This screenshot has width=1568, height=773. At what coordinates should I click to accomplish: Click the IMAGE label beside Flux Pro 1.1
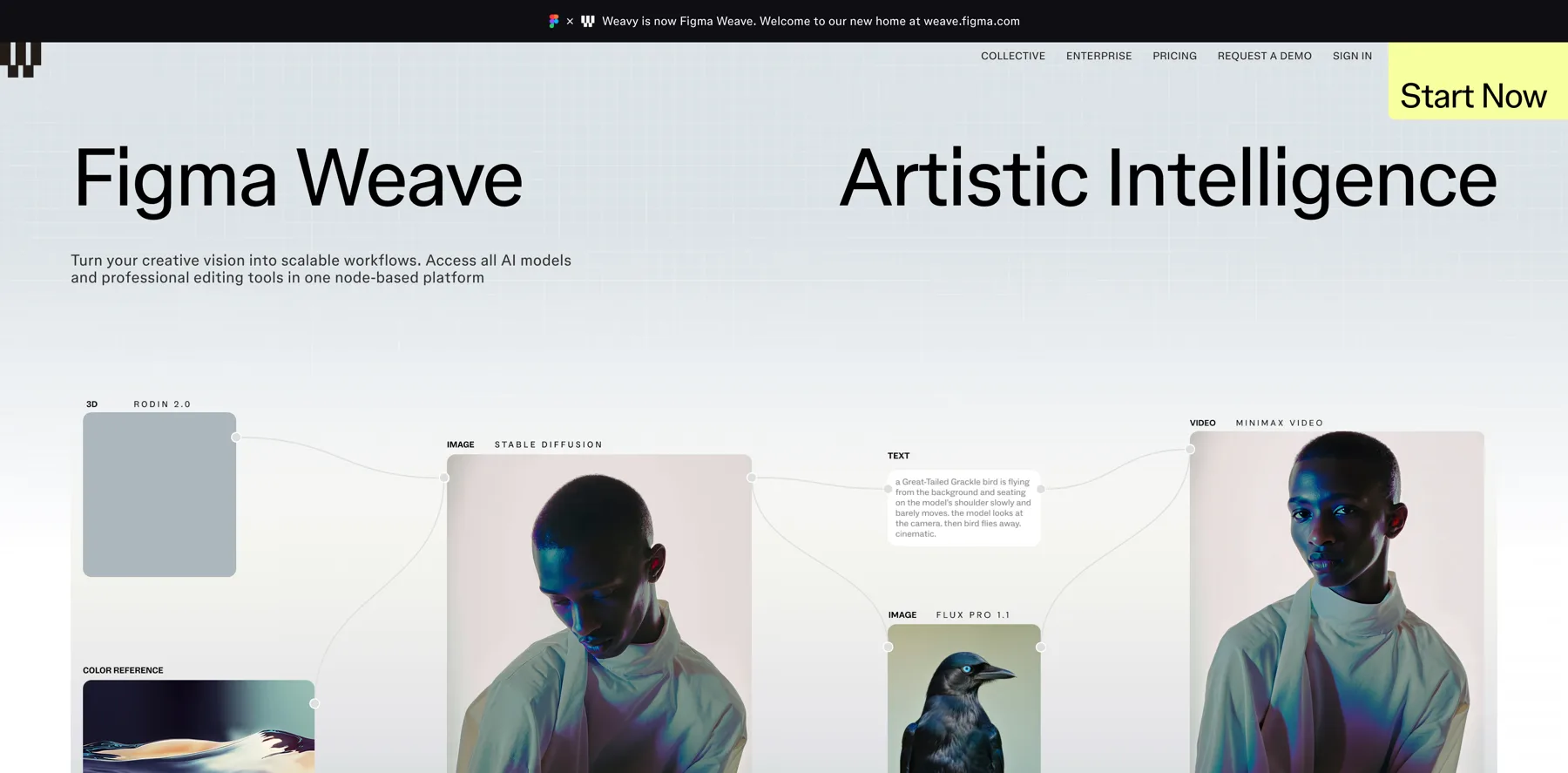pyautogui.click(x=902, y=615)
